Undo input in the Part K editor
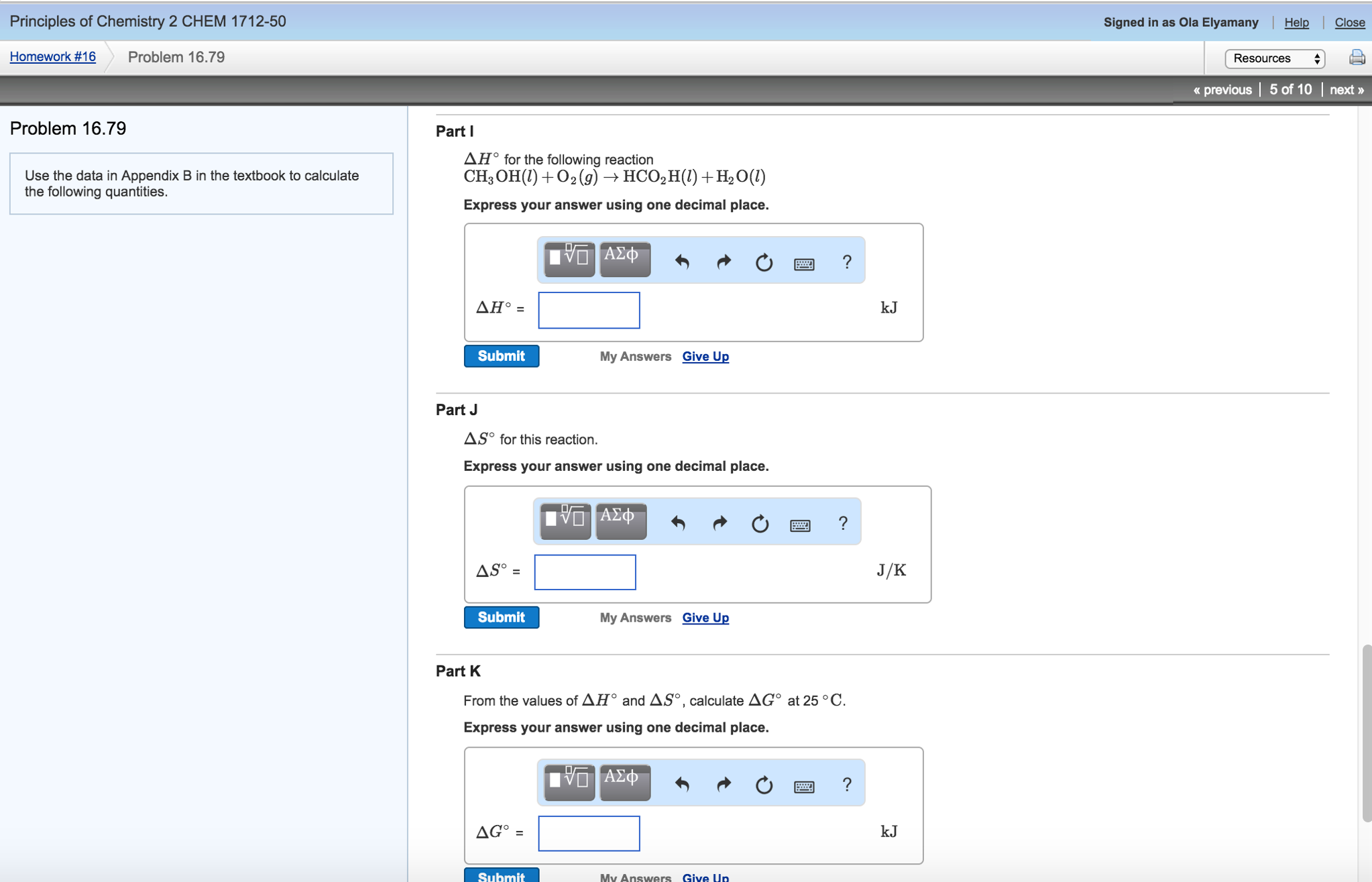Viewport: 1372px width, 882px height. [682, 785]
